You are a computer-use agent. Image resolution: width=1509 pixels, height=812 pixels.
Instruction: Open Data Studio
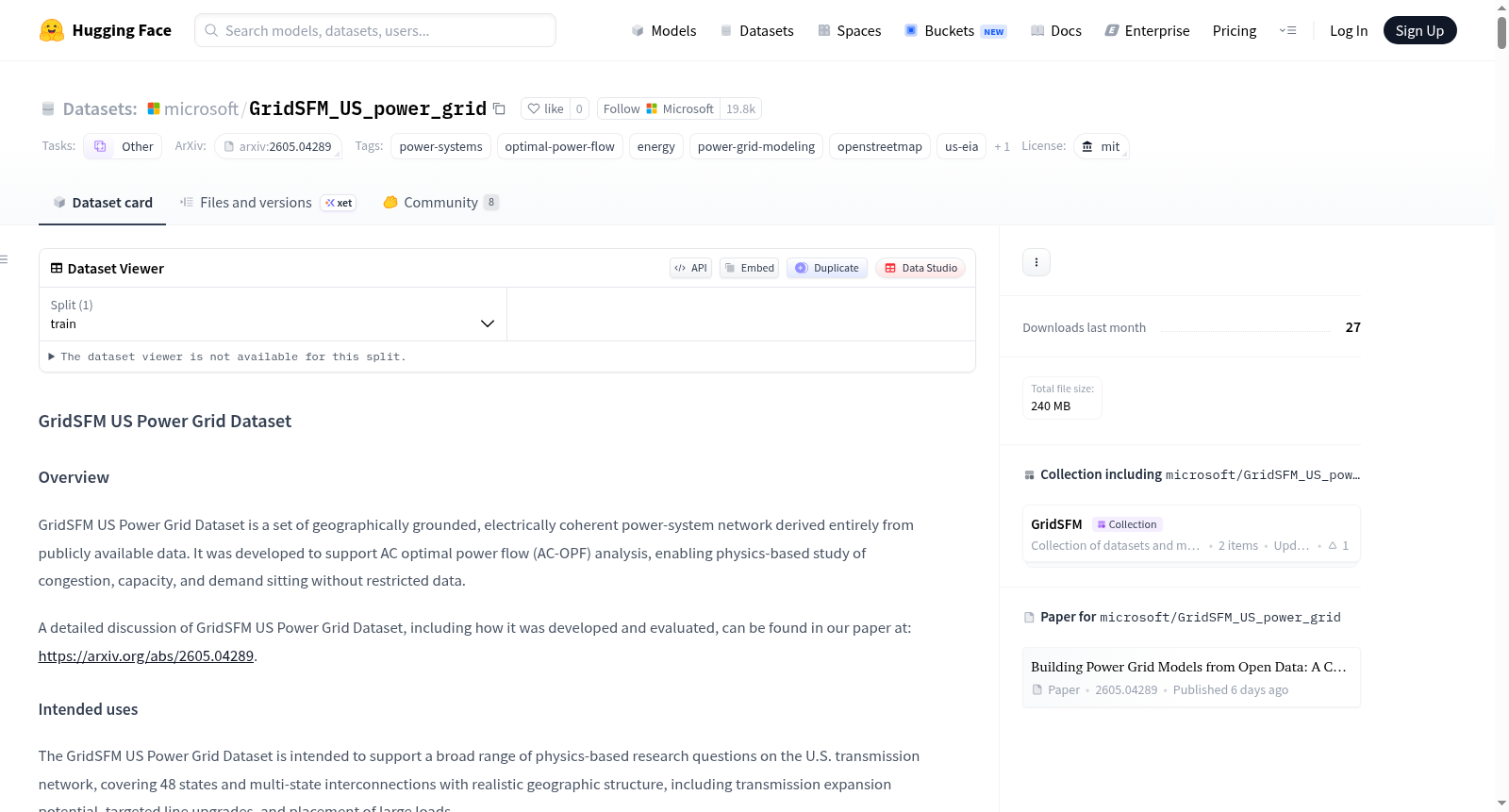click(x=920, y=268)
